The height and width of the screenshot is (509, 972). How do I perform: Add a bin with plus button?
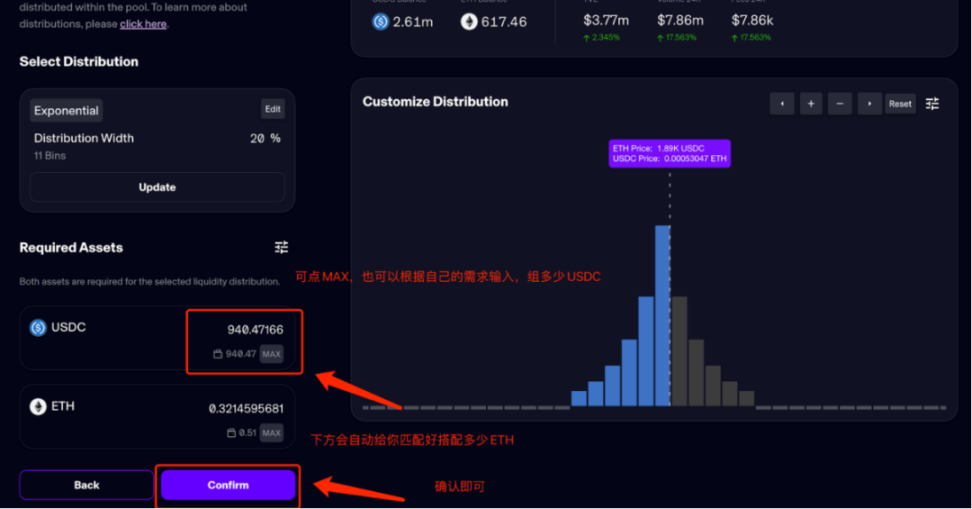[x=811, y=104]
